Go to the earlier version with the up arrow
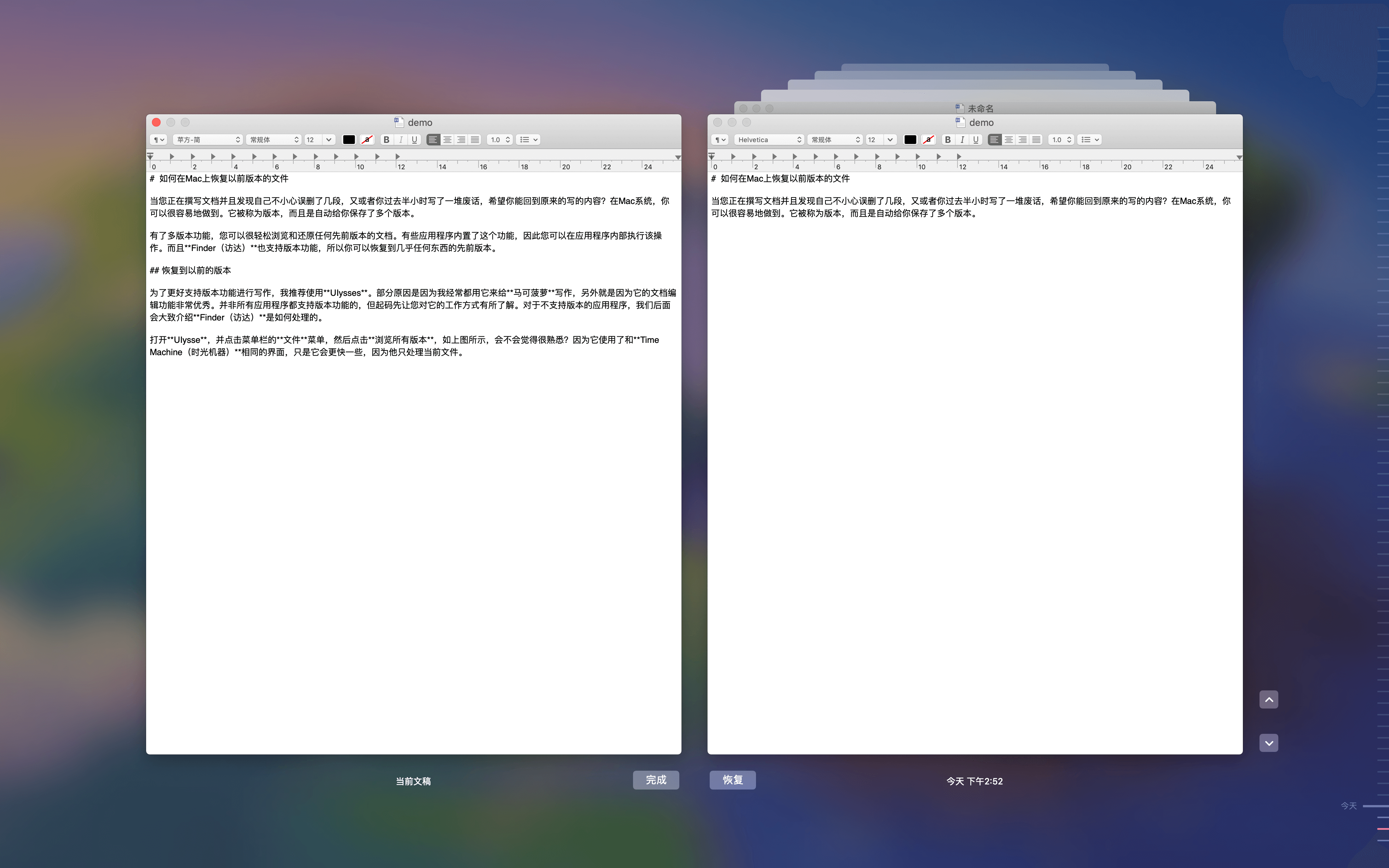 (1269, 699)
